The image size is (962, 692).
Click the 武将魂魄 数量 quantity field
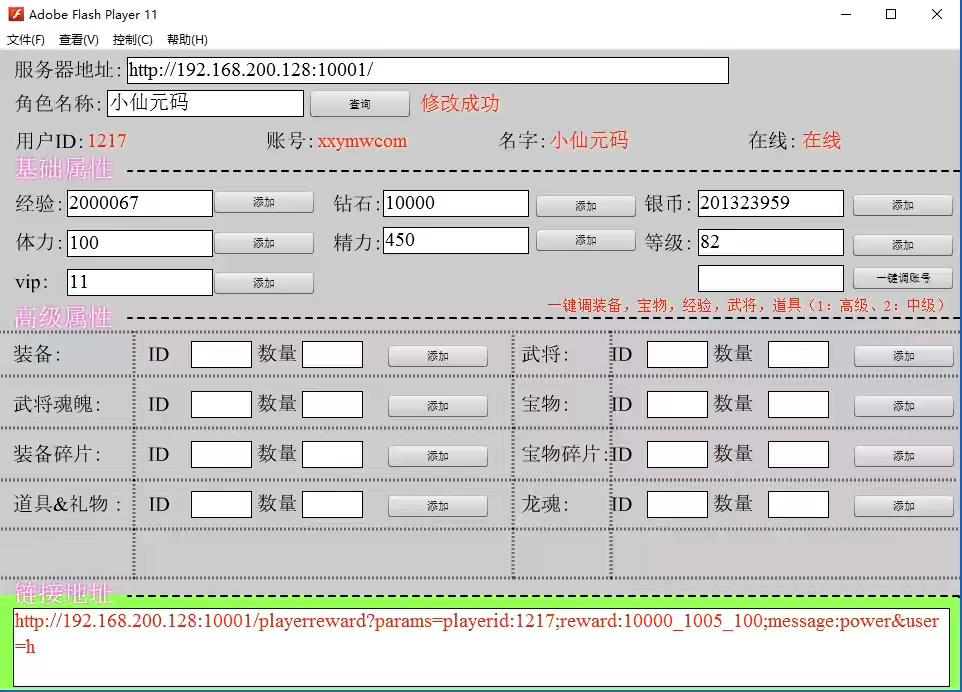coord(333,405)
